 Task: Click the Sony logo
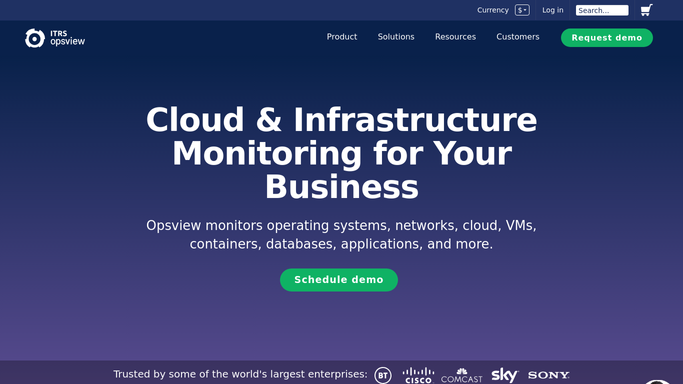click(548, 375)
